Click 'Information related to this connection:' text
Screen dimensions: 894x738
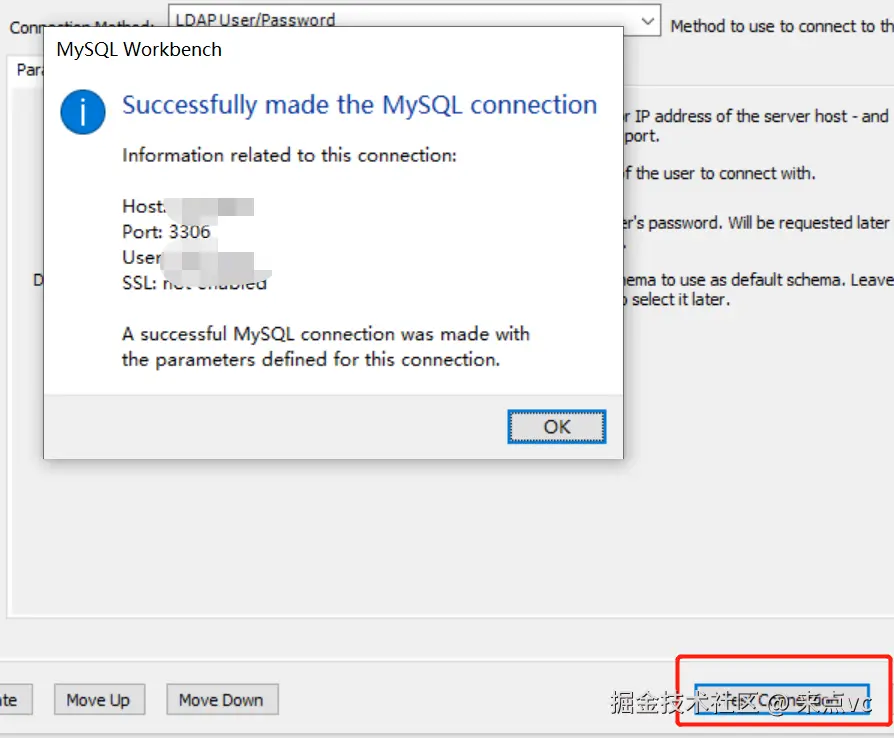[289, 155]
